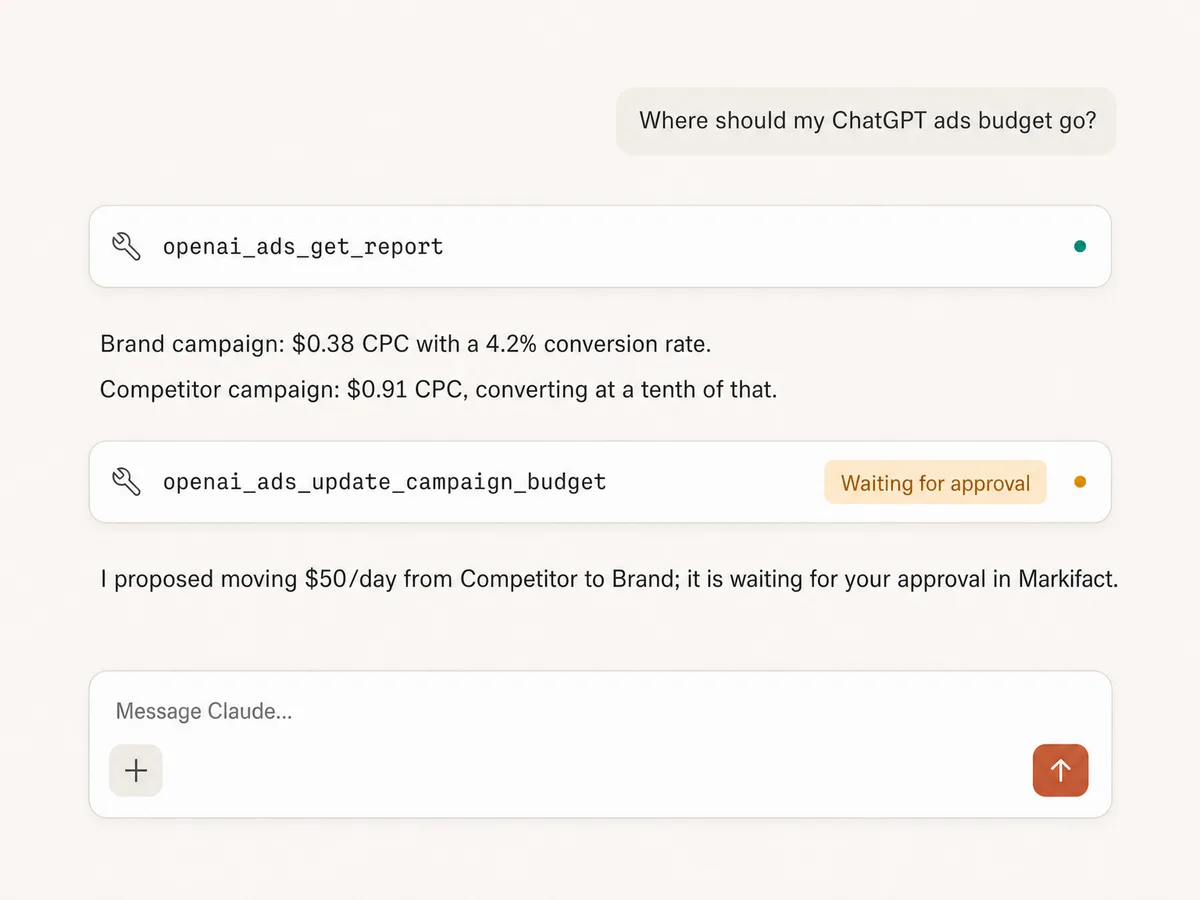This screenshot has height=900, width=1200.
Task: Send message with the orange arrow button
Action: 1060,770
